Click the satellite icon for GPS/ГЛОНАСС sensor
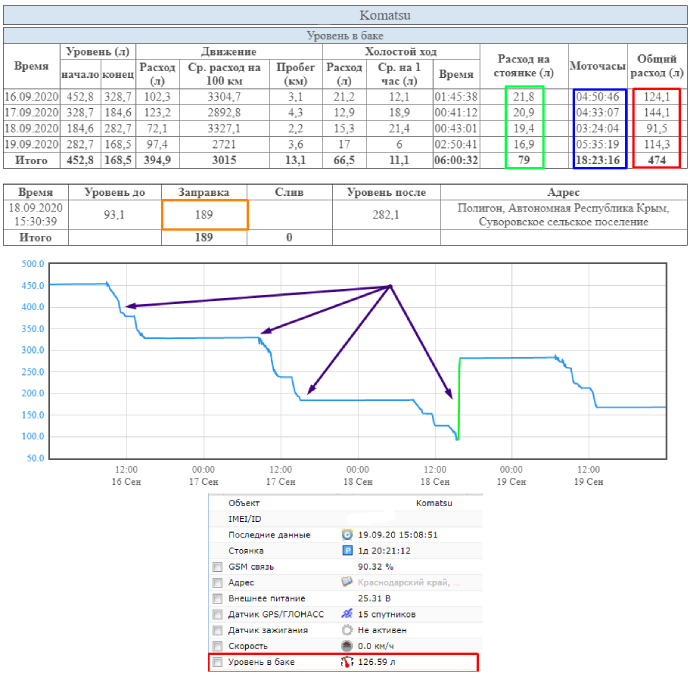The image size is (690, 680). click(x=347, y=614)
